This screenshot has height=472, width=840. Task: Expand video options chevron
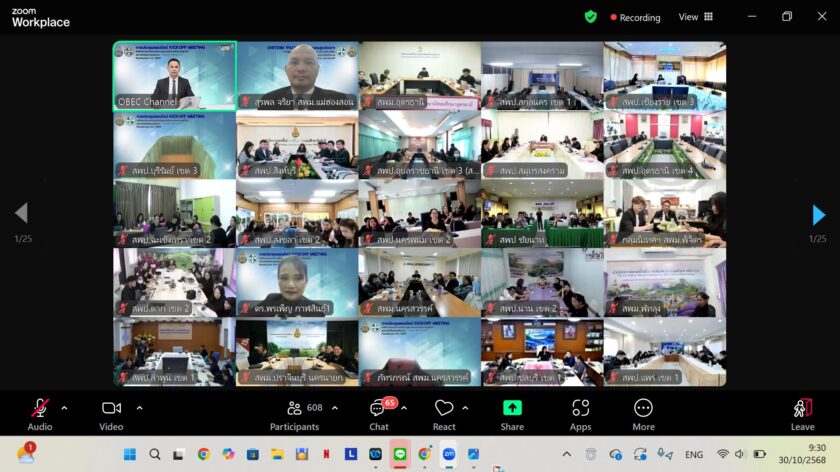[x=137, y=408]
